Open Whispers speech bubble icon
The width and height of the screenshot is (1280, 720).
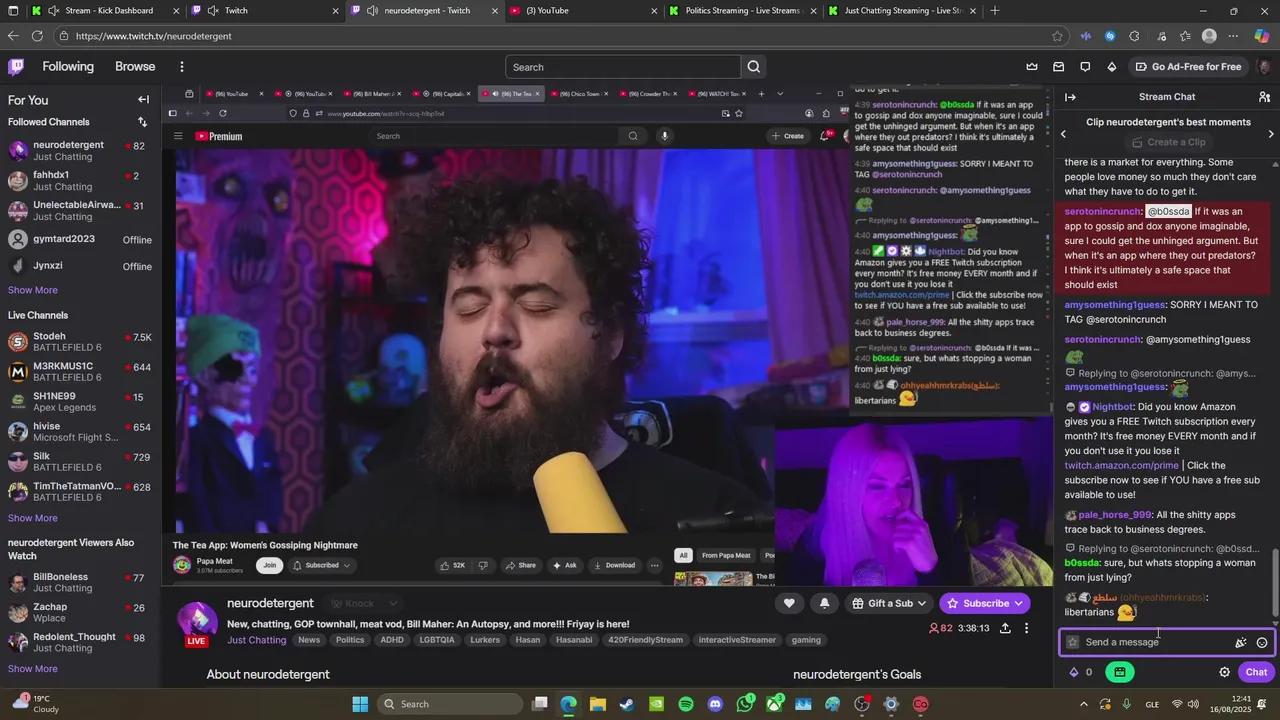[x=1085, y=67]
